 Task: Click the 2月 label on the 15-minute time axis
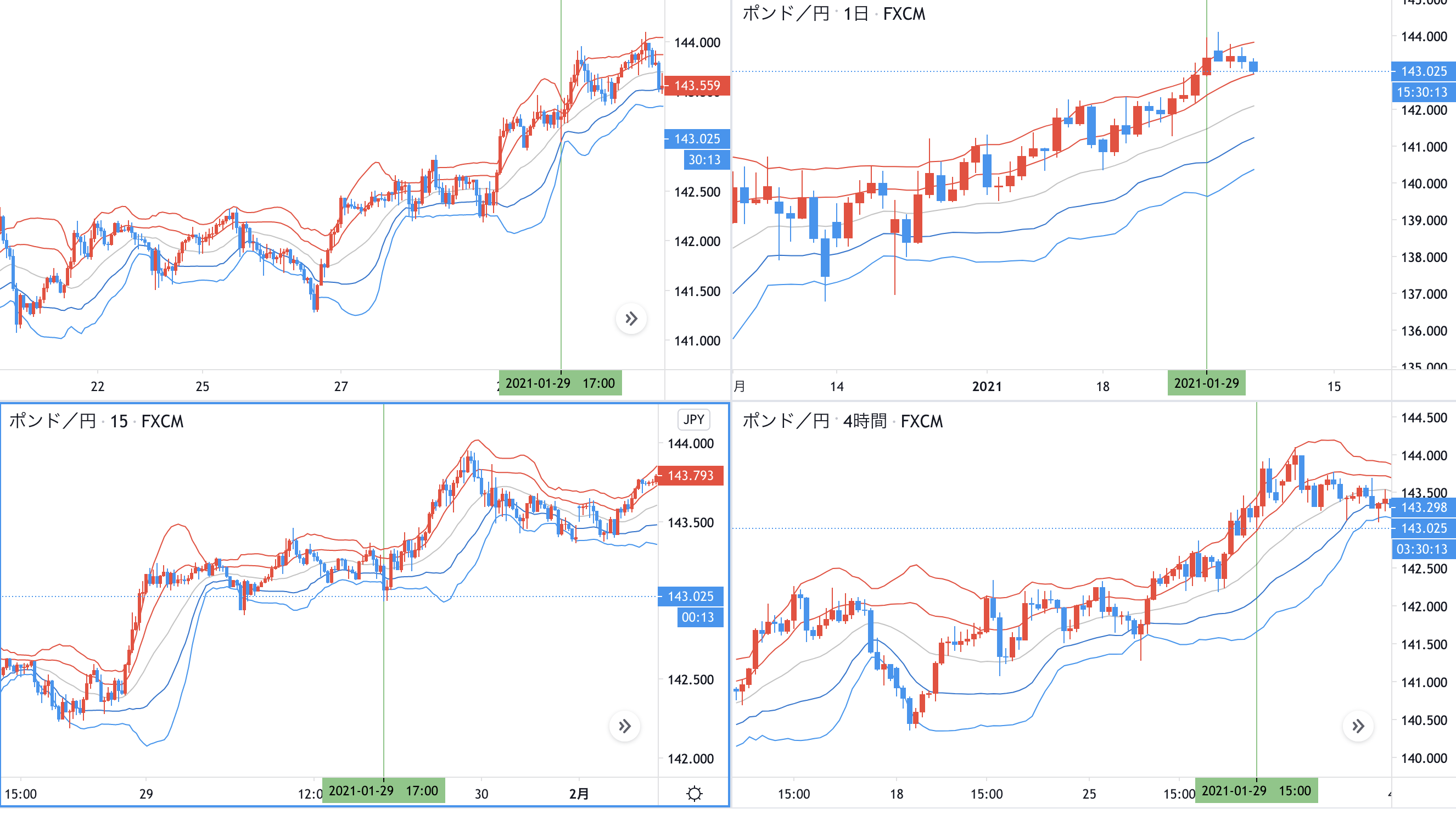[579, 794]
